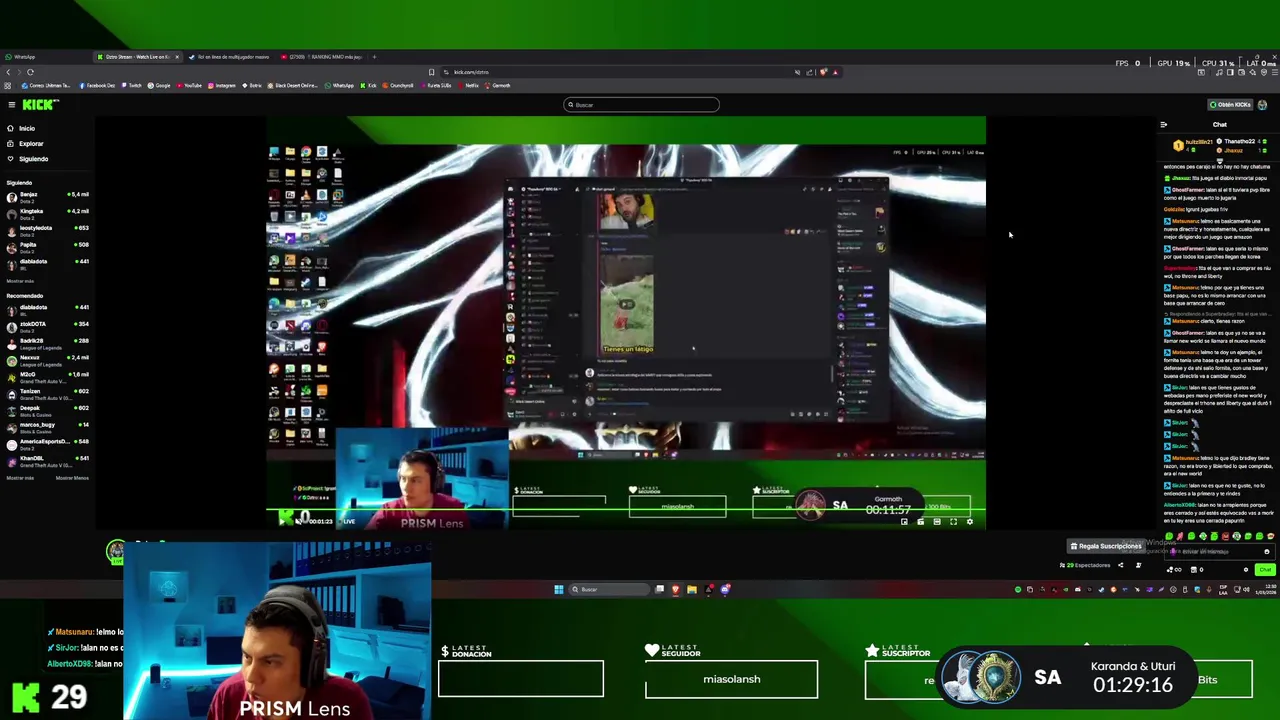Open Facebook bookmark
This screenshot has height=720, width=1280.
(98, 86)
